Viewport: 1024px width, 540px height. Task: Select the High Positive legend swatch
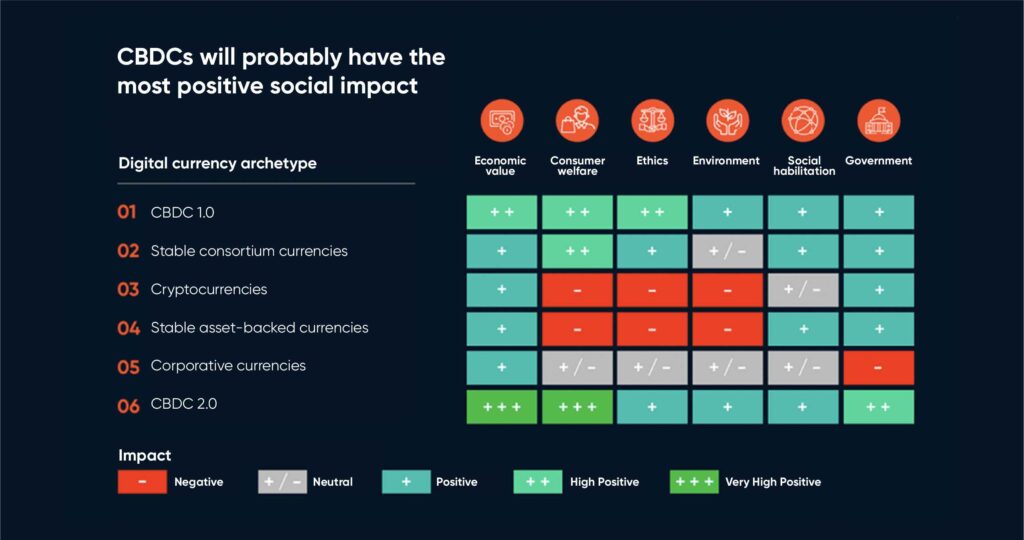click(537, 482)
